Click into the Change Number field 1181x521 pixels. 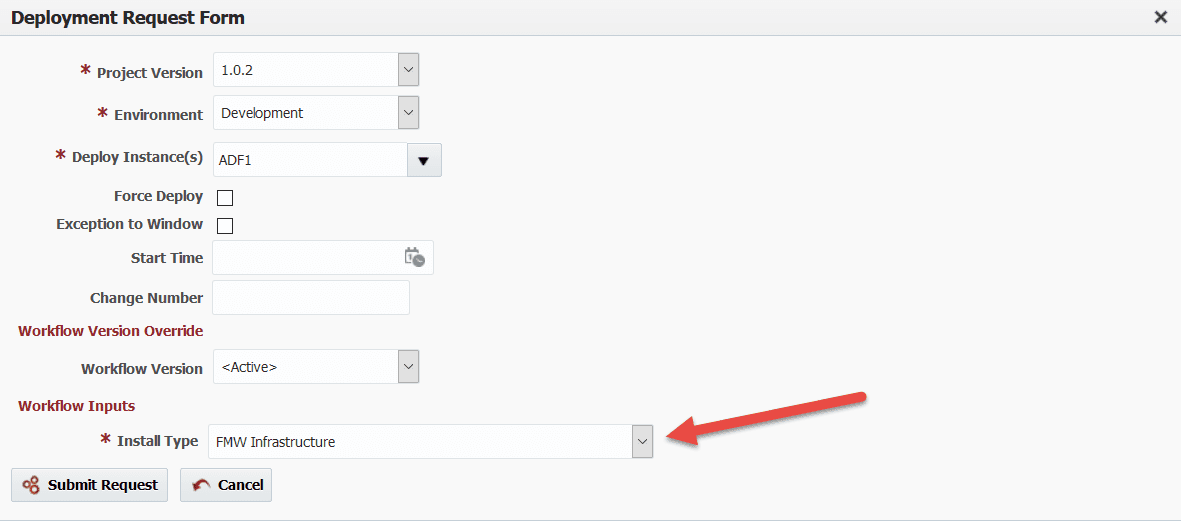[x=311, y=297]
